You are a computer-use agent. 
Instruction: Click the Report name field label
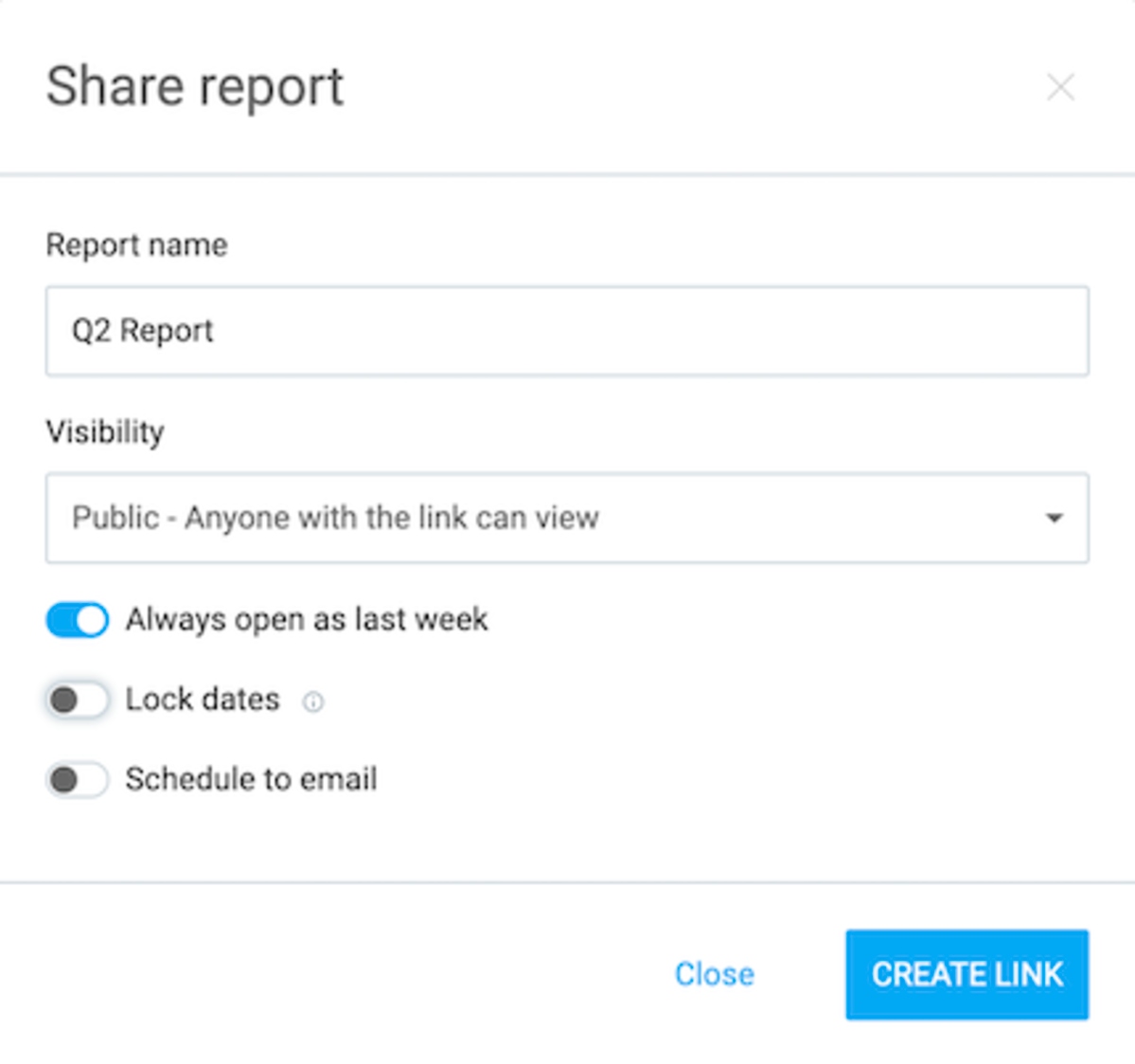coord(136,245)
